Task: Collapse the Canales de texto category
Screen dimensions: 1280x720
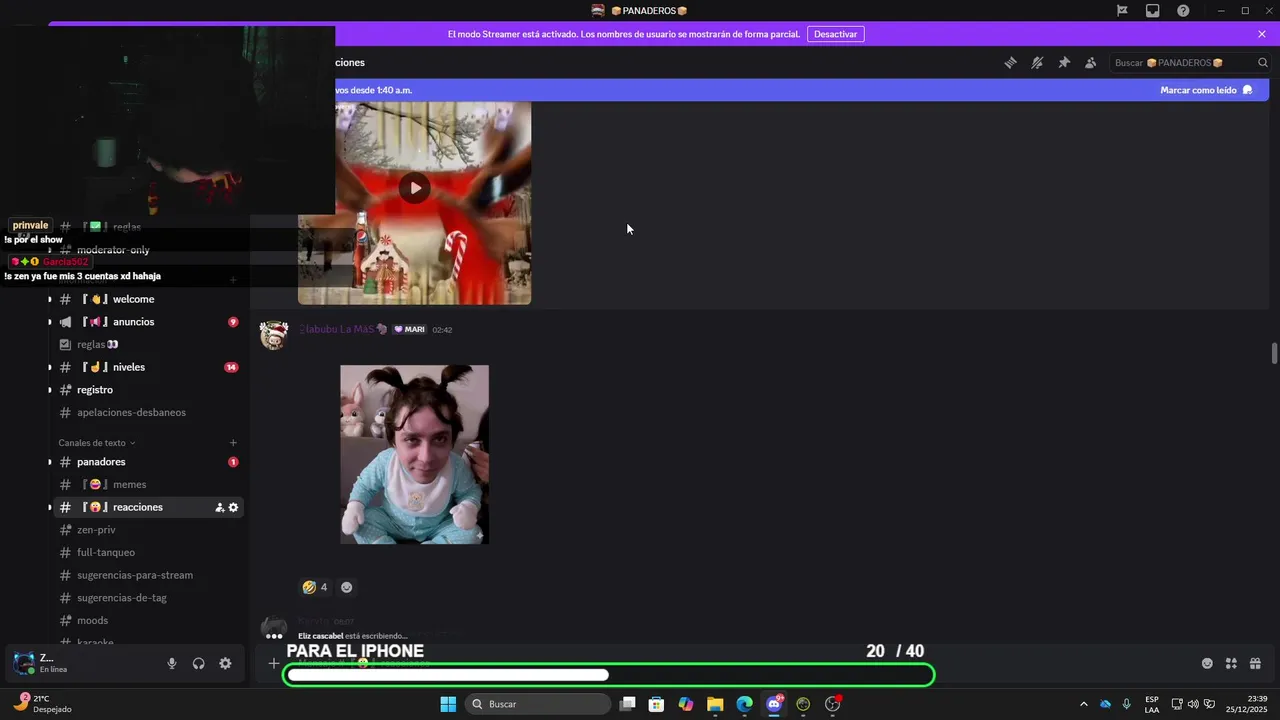Action: [x=97, y=443]
